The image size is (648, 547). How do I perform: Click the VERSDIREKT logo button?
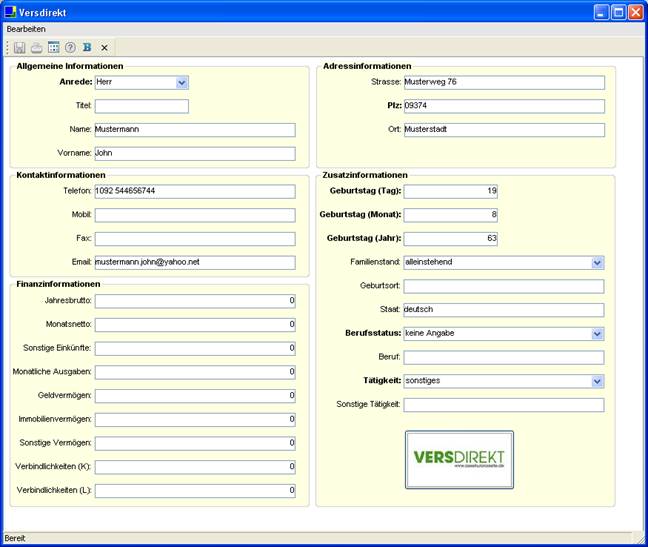tap(459, 459)
